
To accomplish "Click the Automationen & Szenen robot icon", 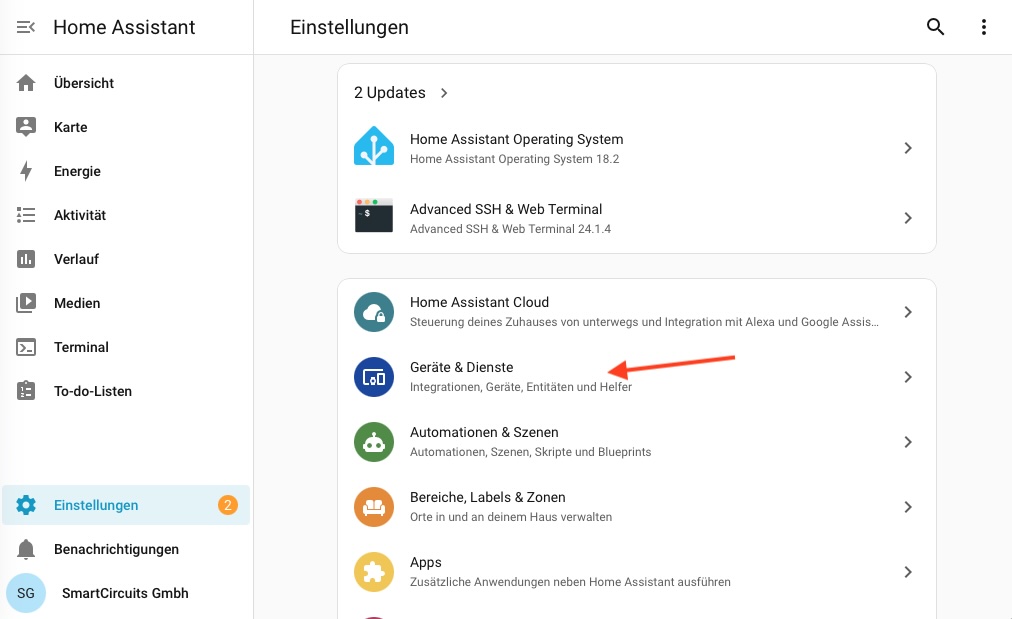I will 374,442.
